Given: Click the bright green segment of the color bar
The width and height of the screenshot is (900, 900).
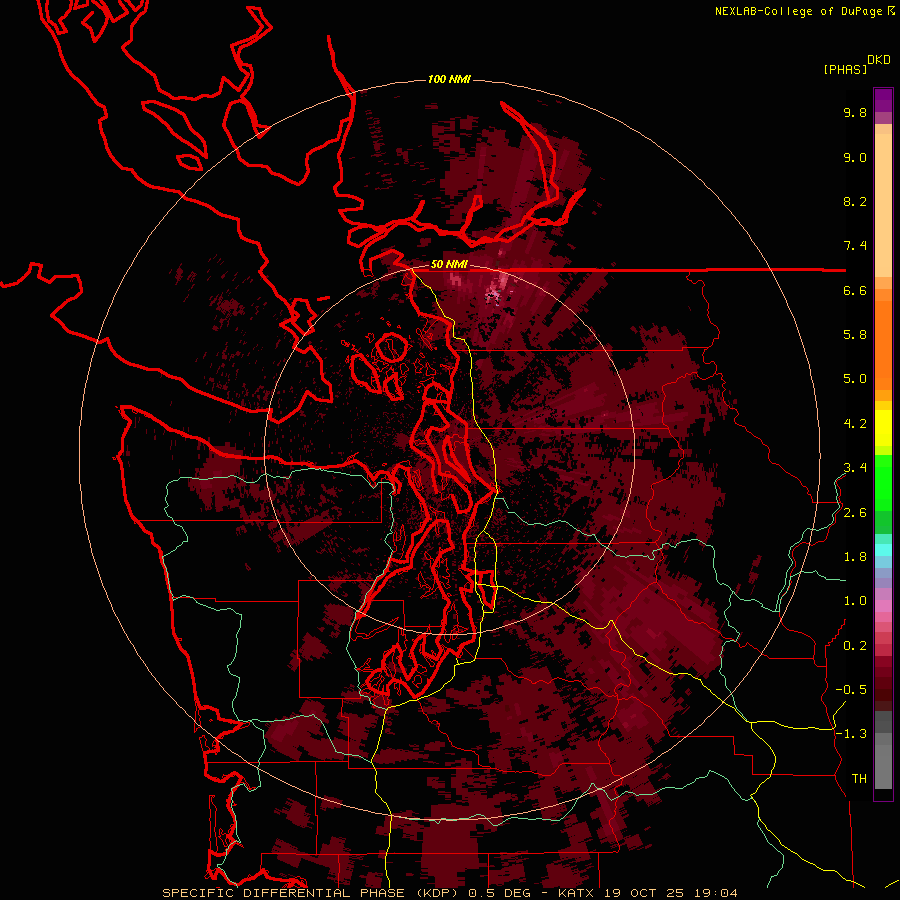Looking at the screenshot, I should click(883, 482).
